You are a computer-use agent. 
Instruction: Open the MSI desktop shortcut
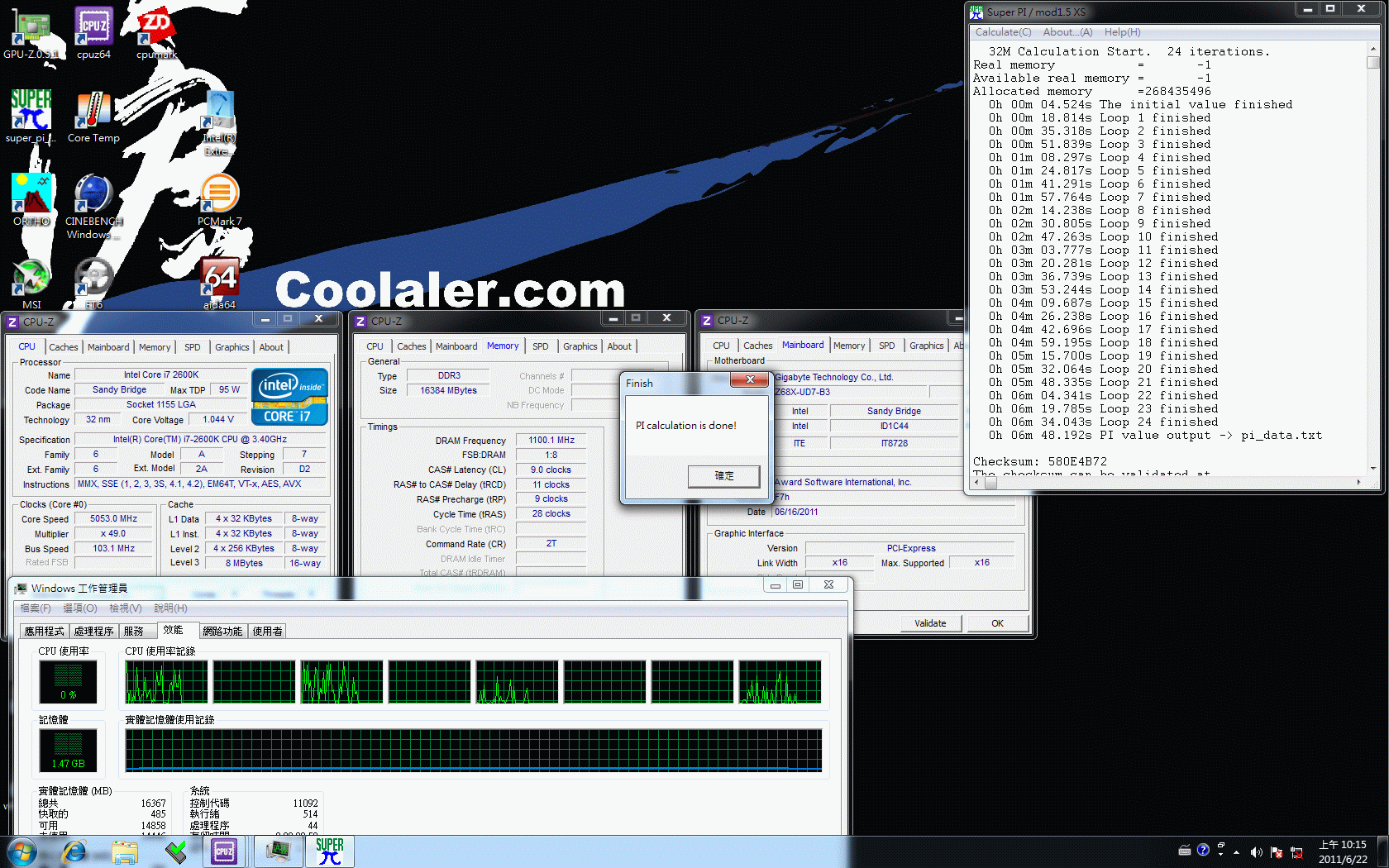tap(31, 284)
